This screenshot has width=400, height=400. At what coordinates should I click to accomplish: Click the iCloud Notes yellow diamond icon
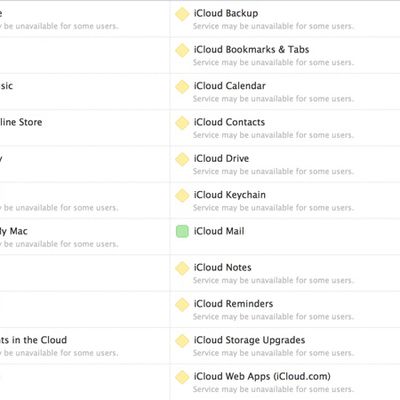[x=182, y=268]
